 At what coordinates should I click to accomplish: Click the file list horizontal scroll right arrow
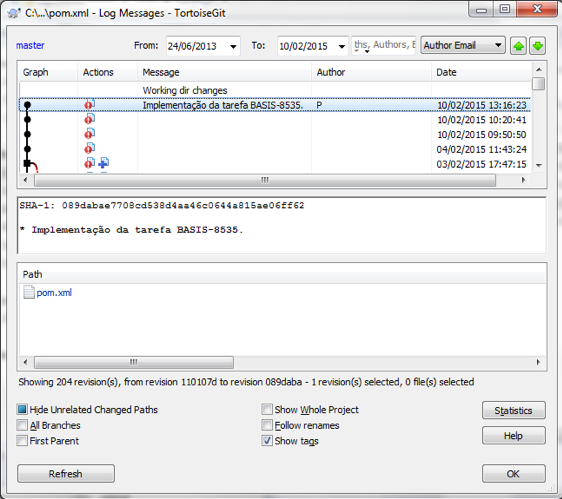(538, 362)
